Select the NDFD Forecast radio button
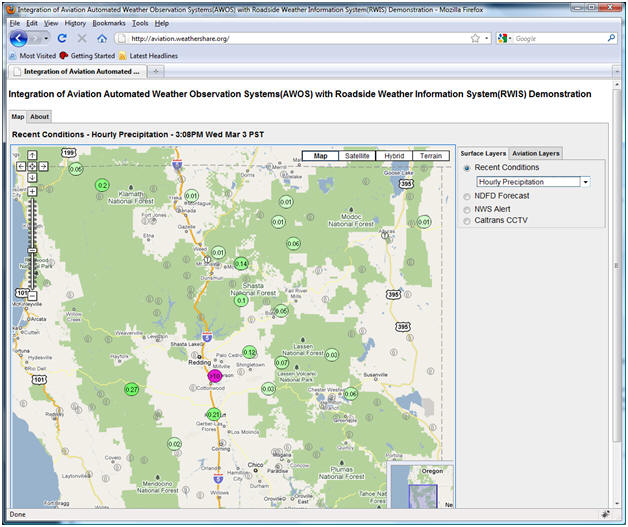Viewport: 628px width, 527px height. click(x=467, y=197)
